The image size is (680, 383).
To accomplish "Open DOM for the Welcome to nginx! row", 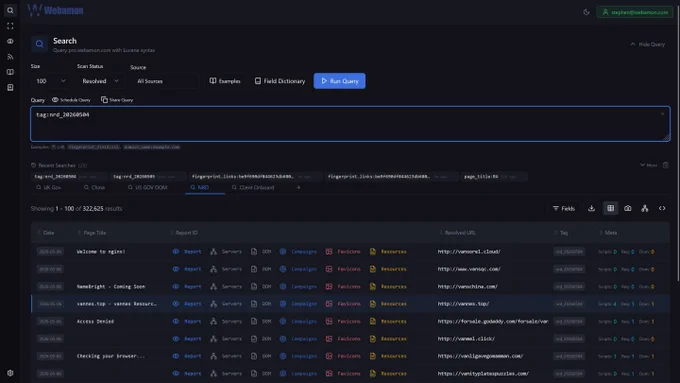I will (x=261, y=252).
